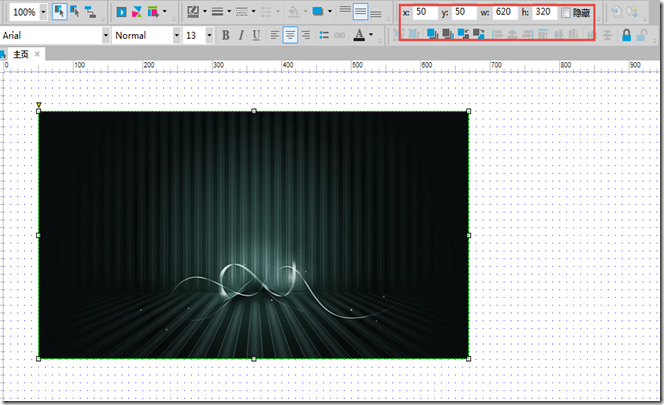The width and height of the screenshot is (664, 405).
Task: Click the blue Lock widget icon
Action: (x=626, y=35)
